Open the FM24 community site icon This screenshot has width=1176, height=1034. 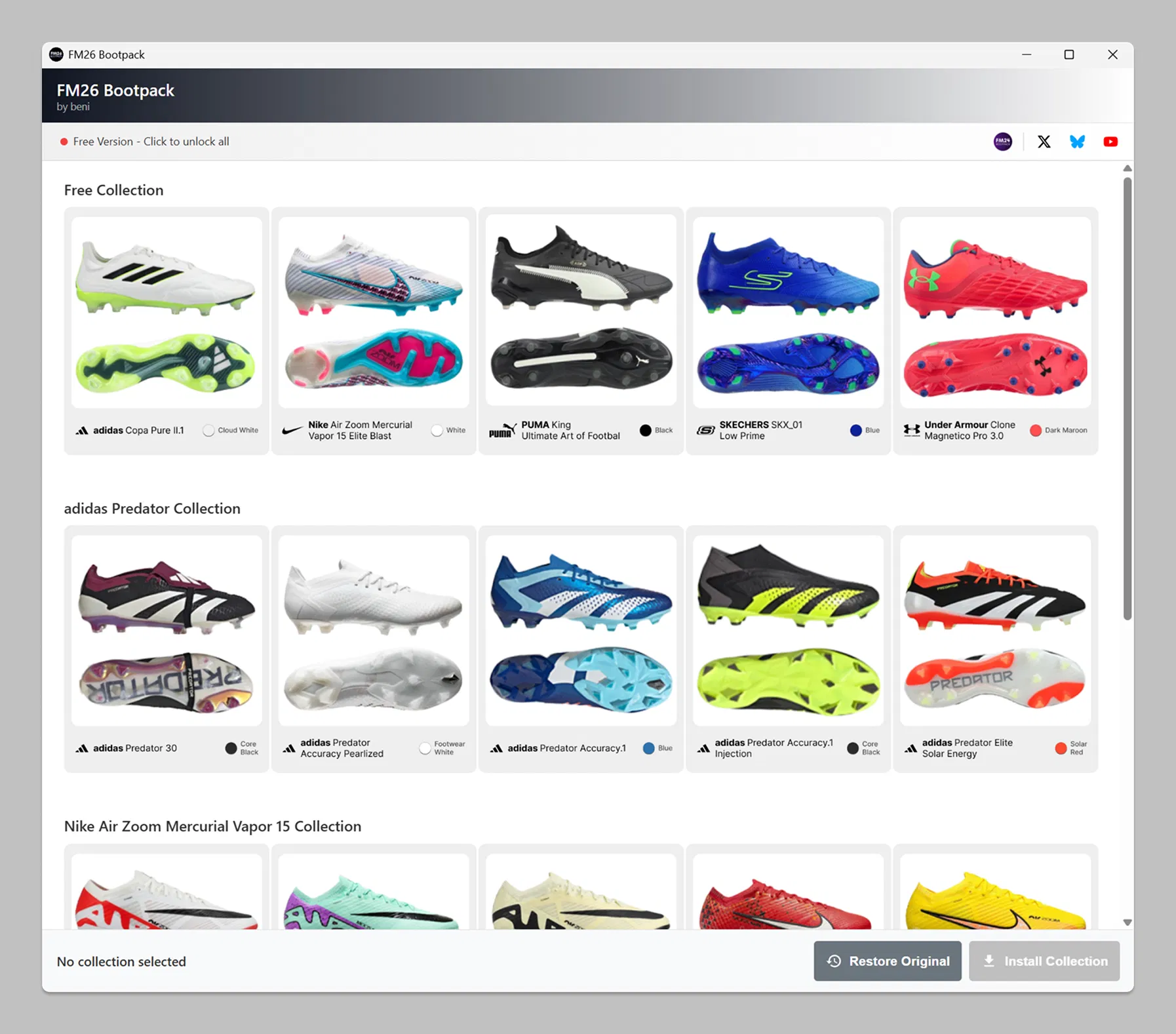(x=1002, y=142)
